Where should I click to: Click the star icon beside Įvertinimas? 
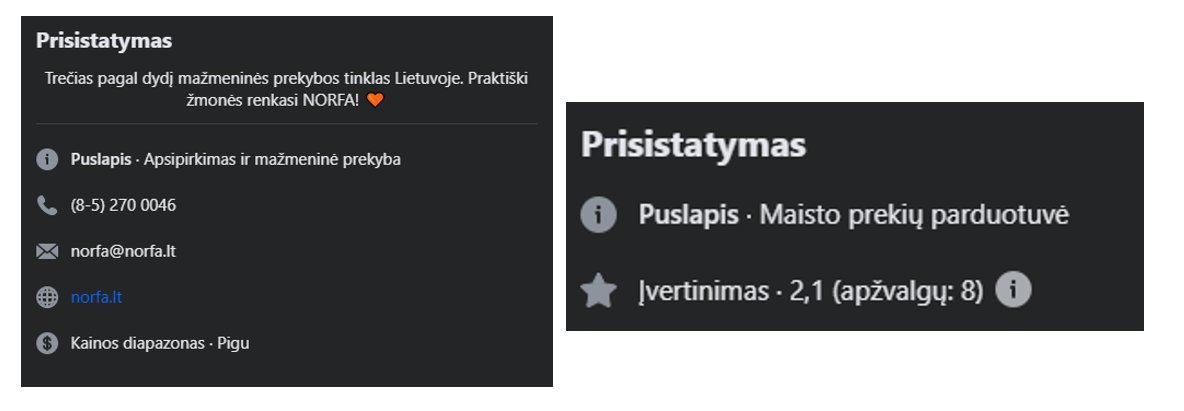pyautogui.click(x=599, y=291)
